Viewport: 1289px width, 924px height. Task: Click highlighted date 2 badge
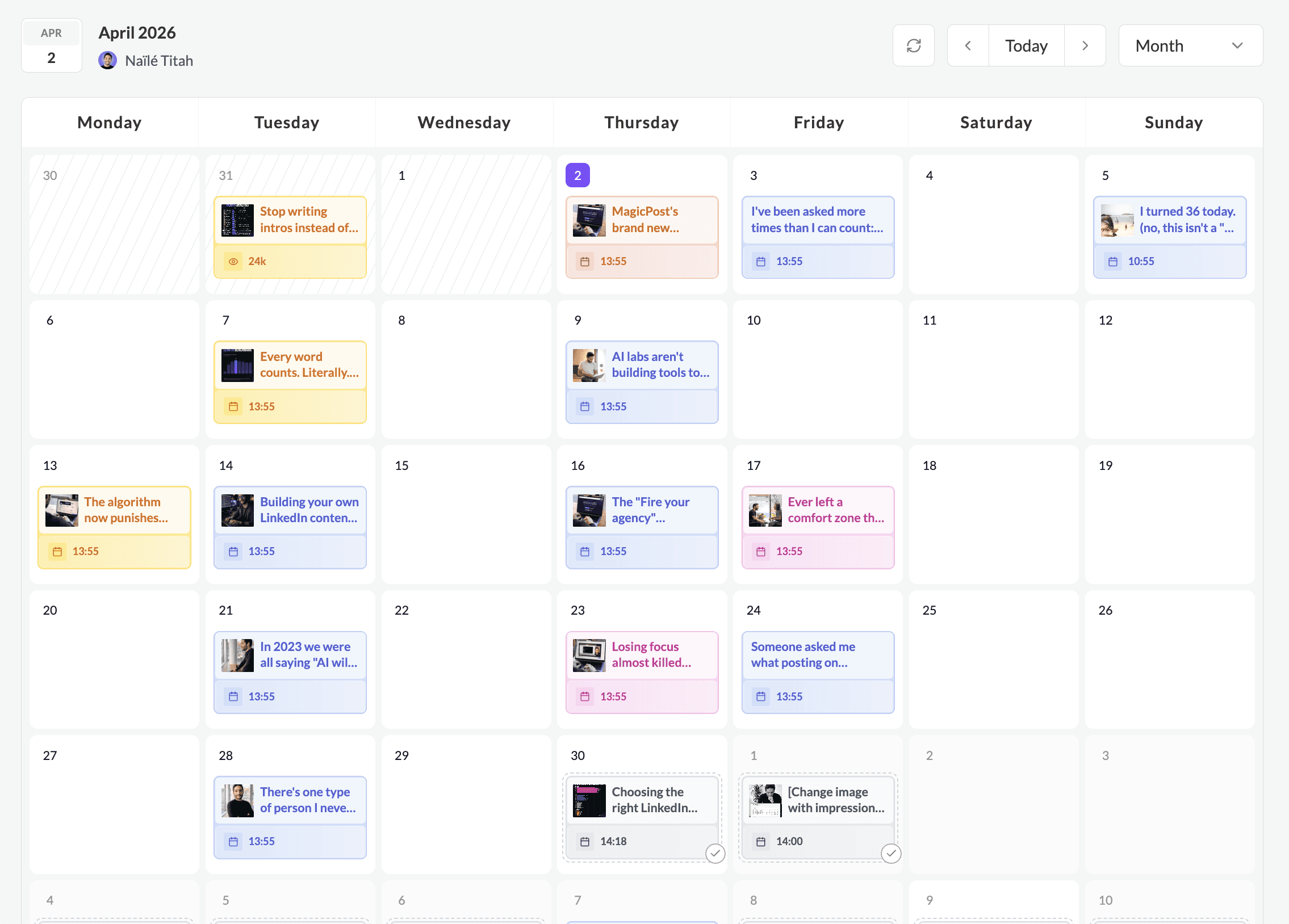pyautogui.click(x=577, y=175)
